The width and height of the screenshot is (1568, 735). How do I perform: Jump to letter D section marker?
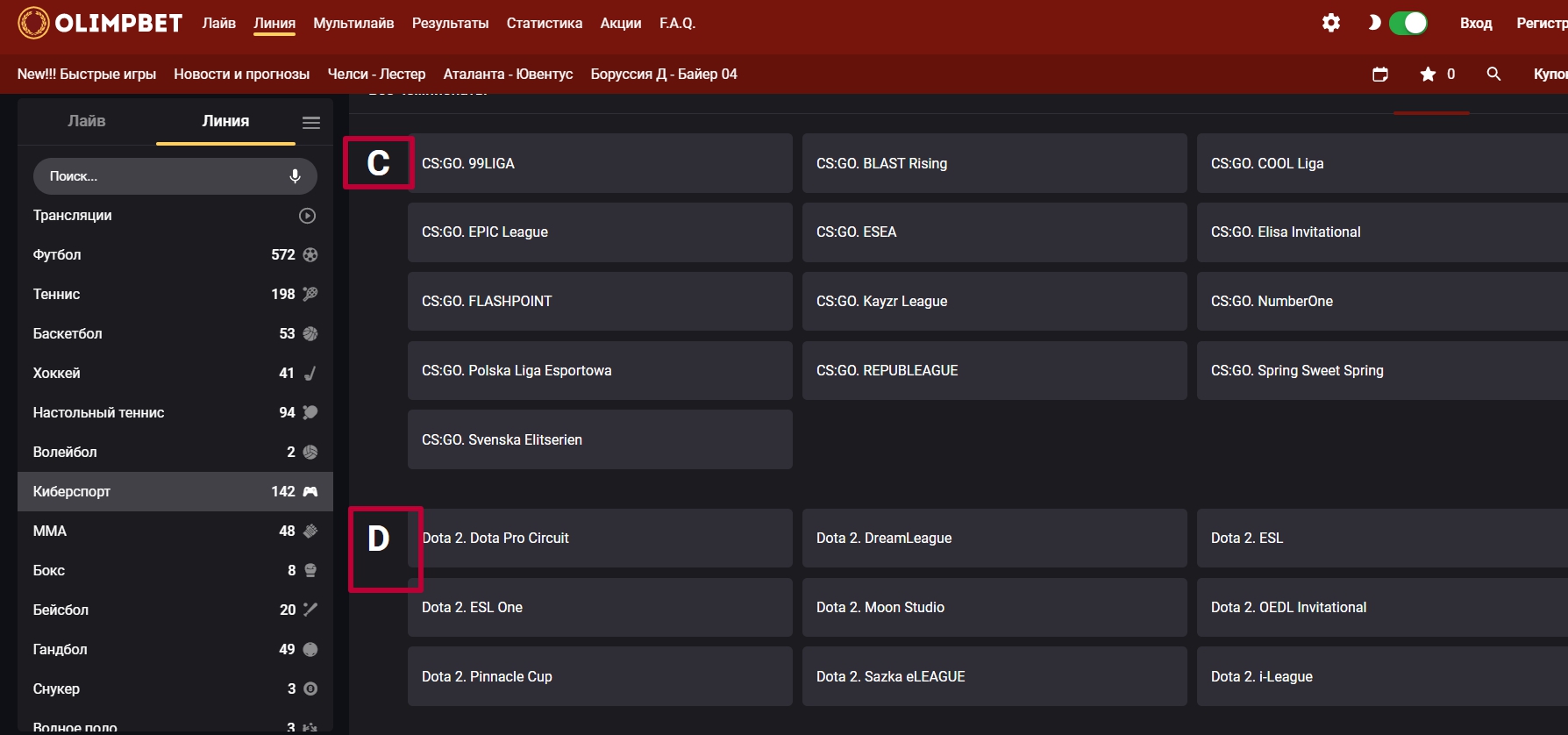[x=379, y=539]
